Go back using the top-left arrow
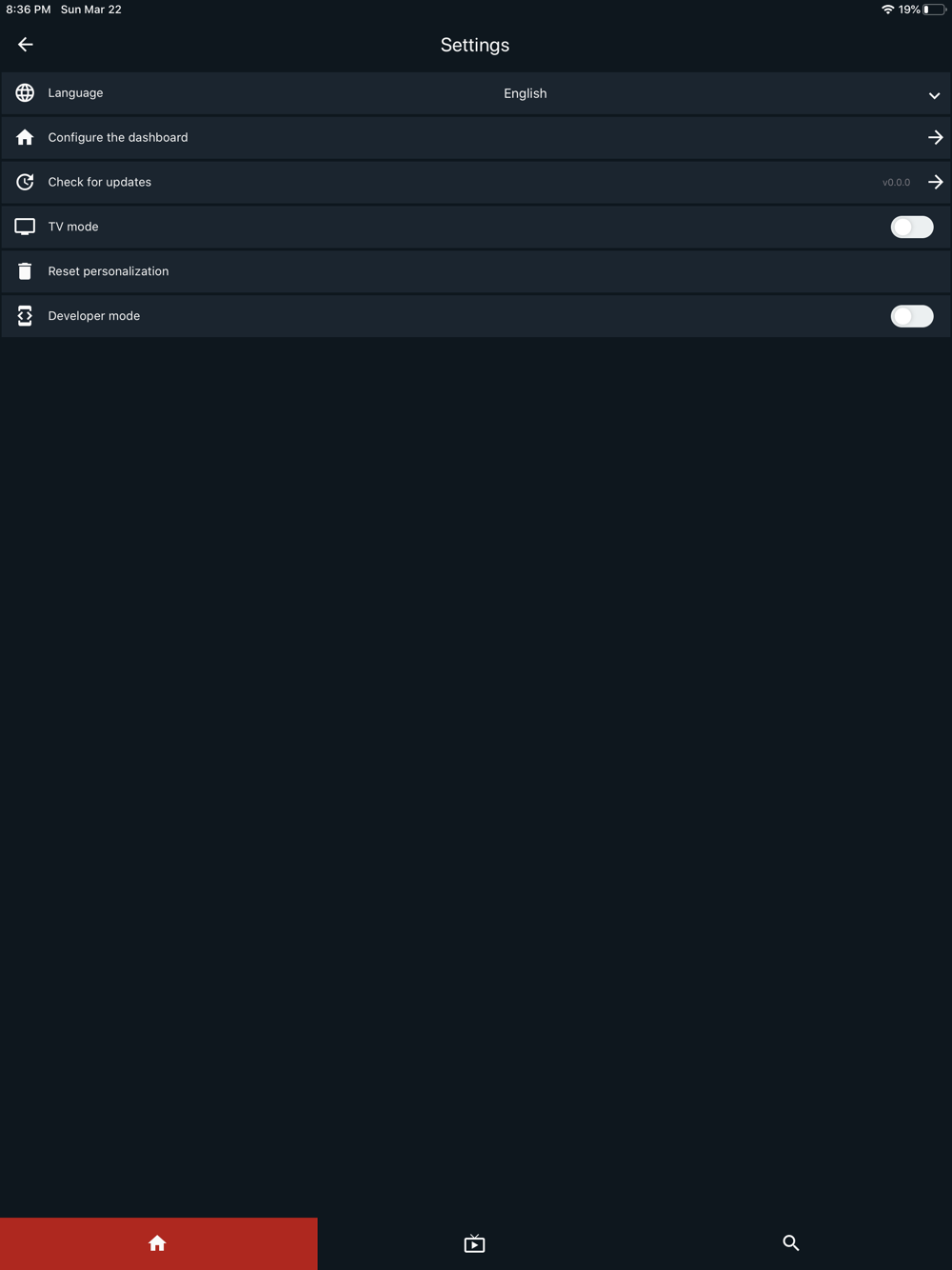The height and width of the screenshot is (1270, 952). click(26, 45)
